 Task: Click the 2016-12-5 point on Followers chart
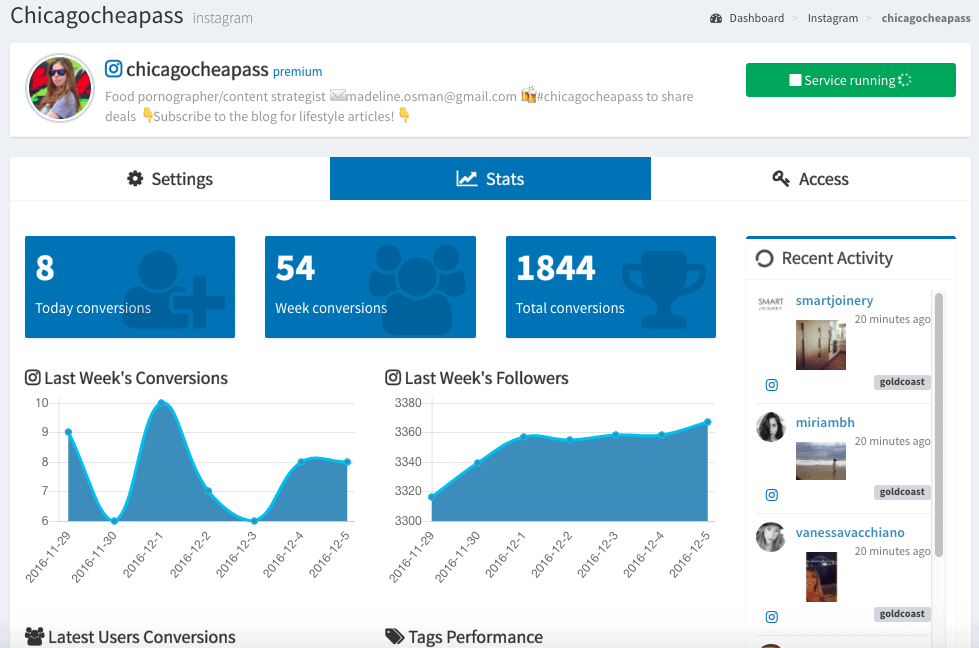pos(707,422)
